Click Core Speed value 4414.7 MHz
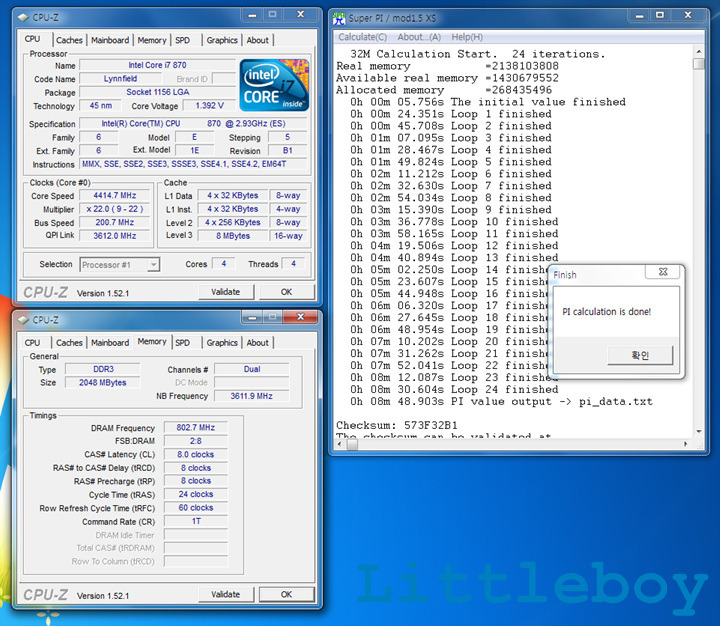Image resolution: width=720 pixels, height=626 pixels. [x=115, y=195]
